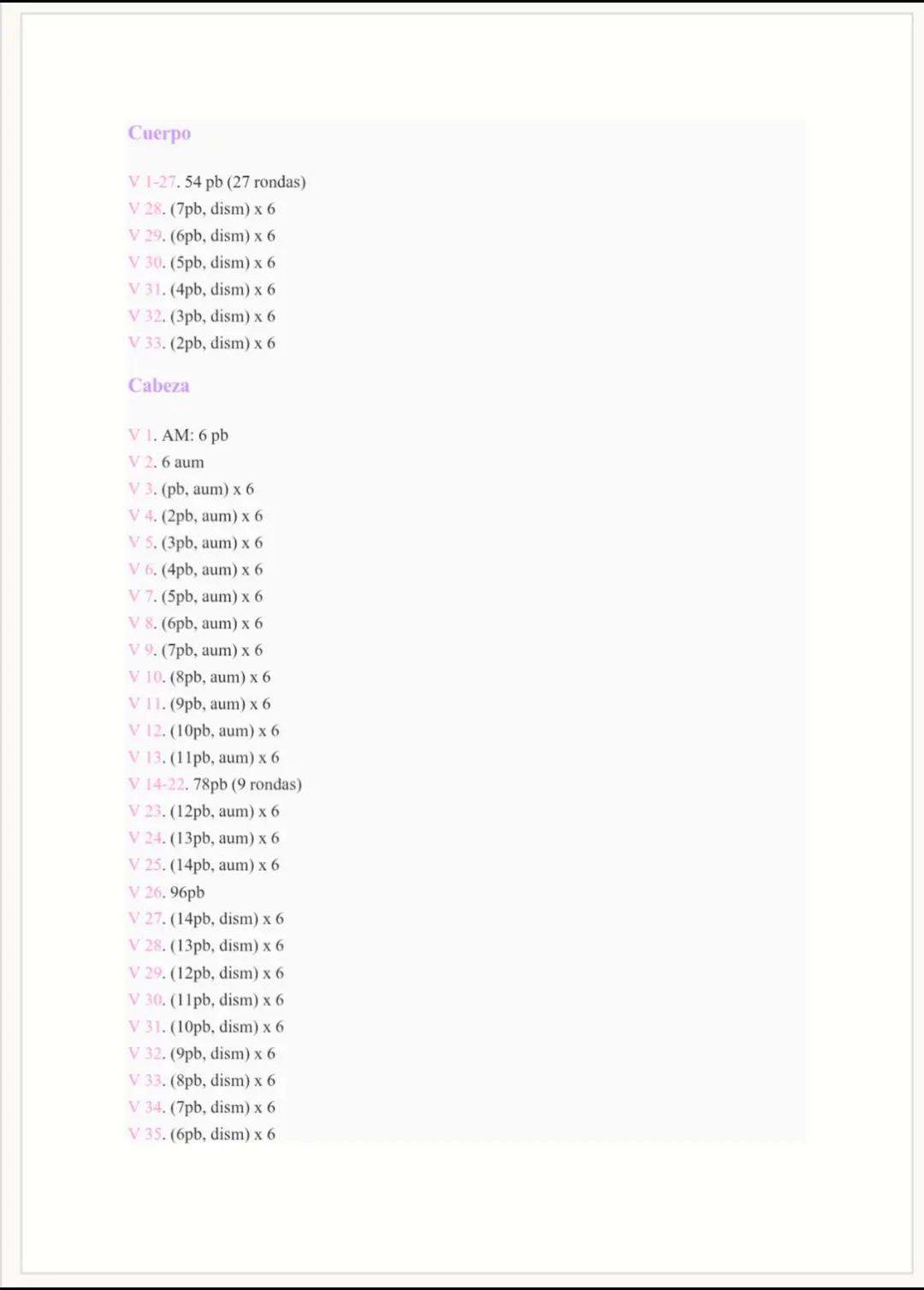Select the "54 pb (27 rondas)" line
Image resolution: width=924 pixels, height=1290 pixels.
245,182
